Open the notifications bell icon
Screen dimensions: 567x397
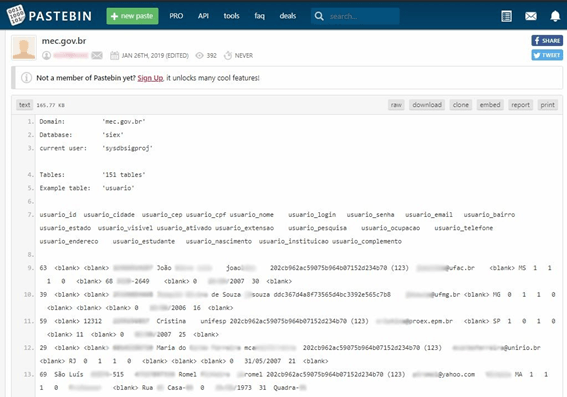555,16
